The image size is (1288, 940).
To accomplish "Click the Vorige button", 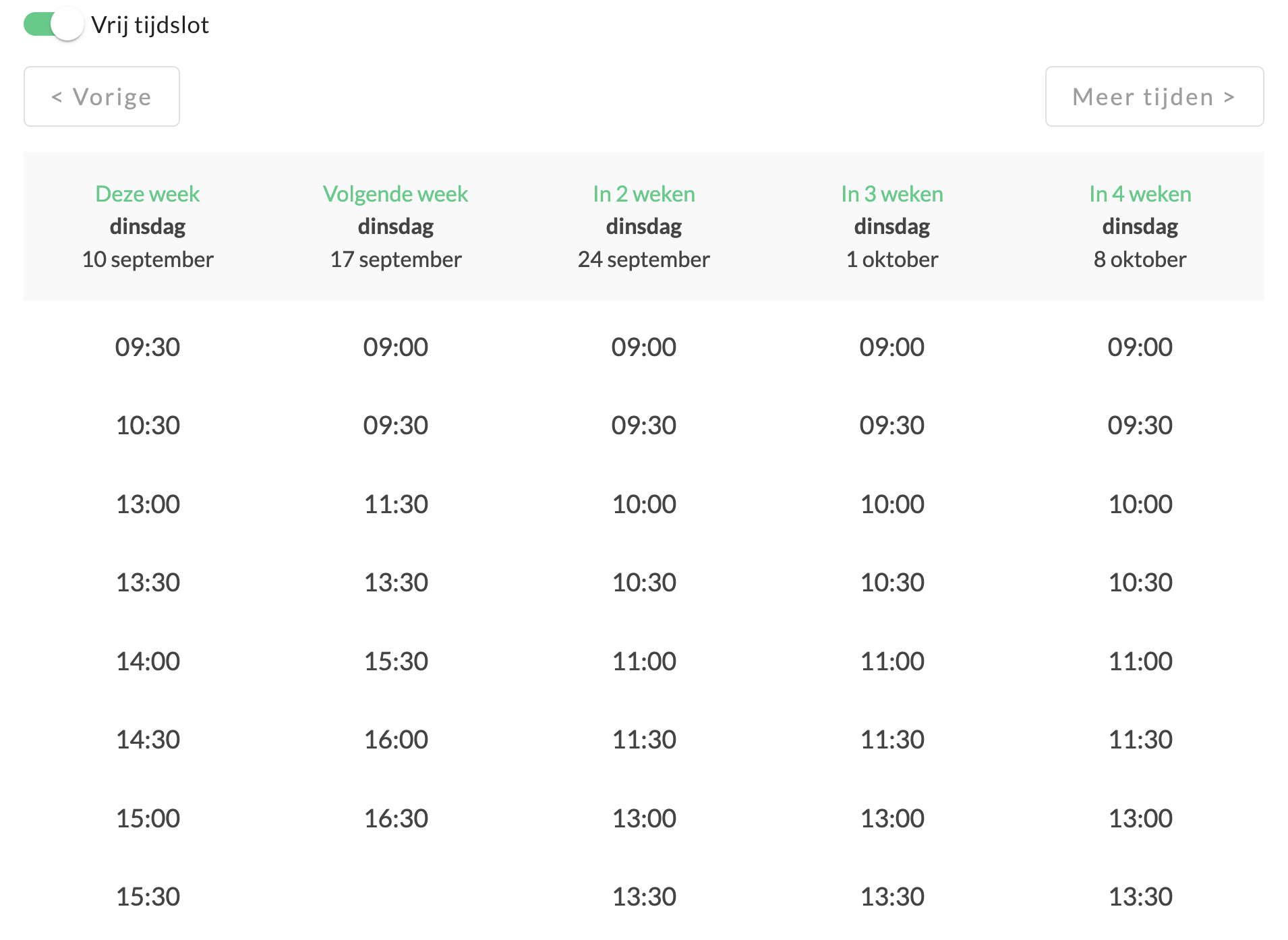I will click(x=102, y=96).
